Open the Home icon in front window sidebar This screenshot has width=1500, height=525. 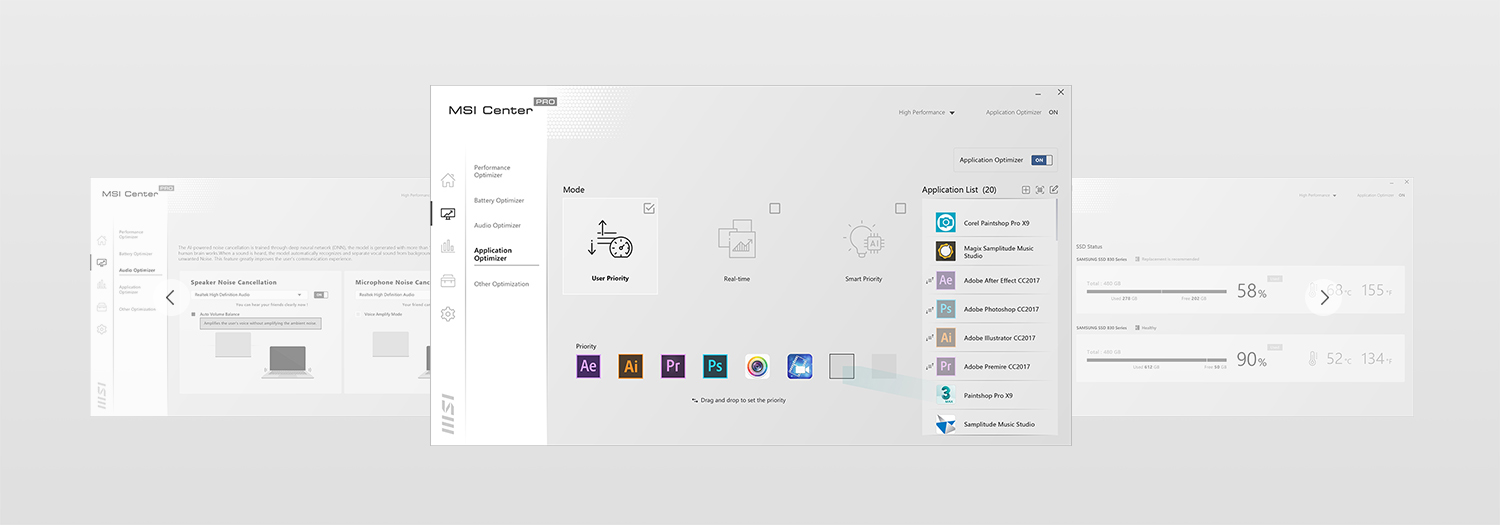point(448,180)
